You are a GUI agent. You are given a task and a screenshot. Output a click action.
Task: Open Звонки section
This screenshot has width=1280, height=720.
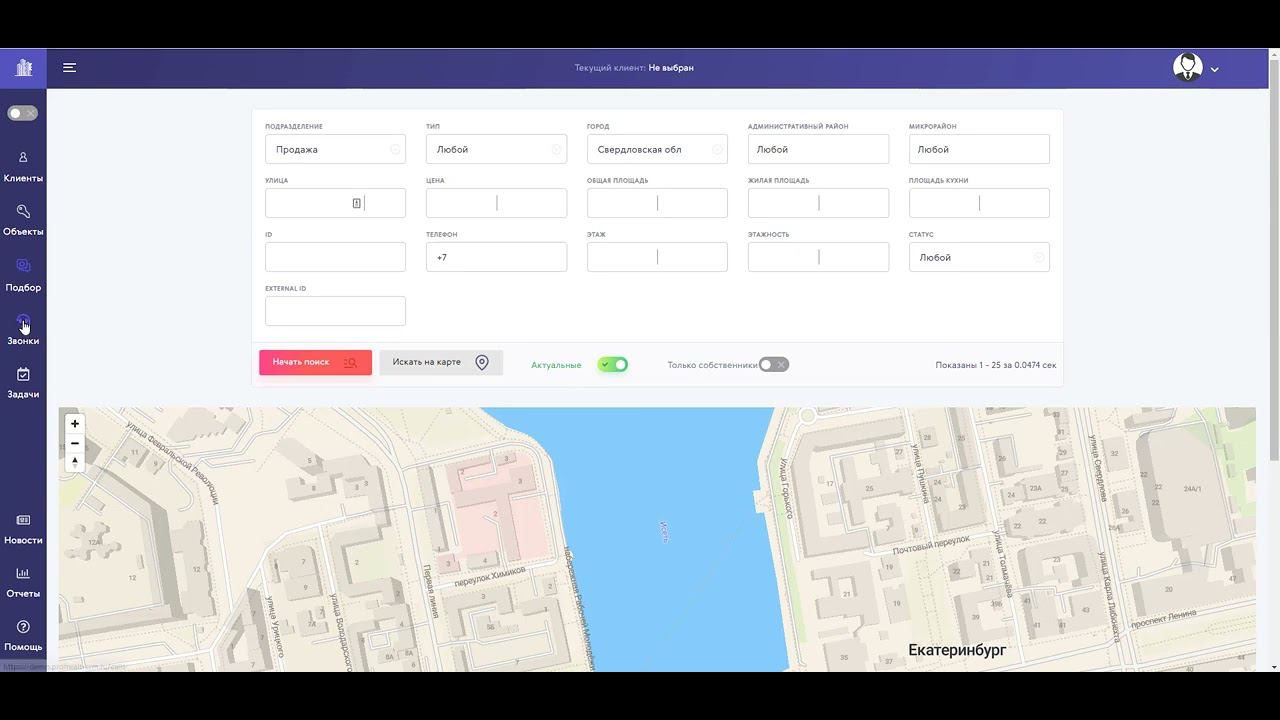coord(23,329)
